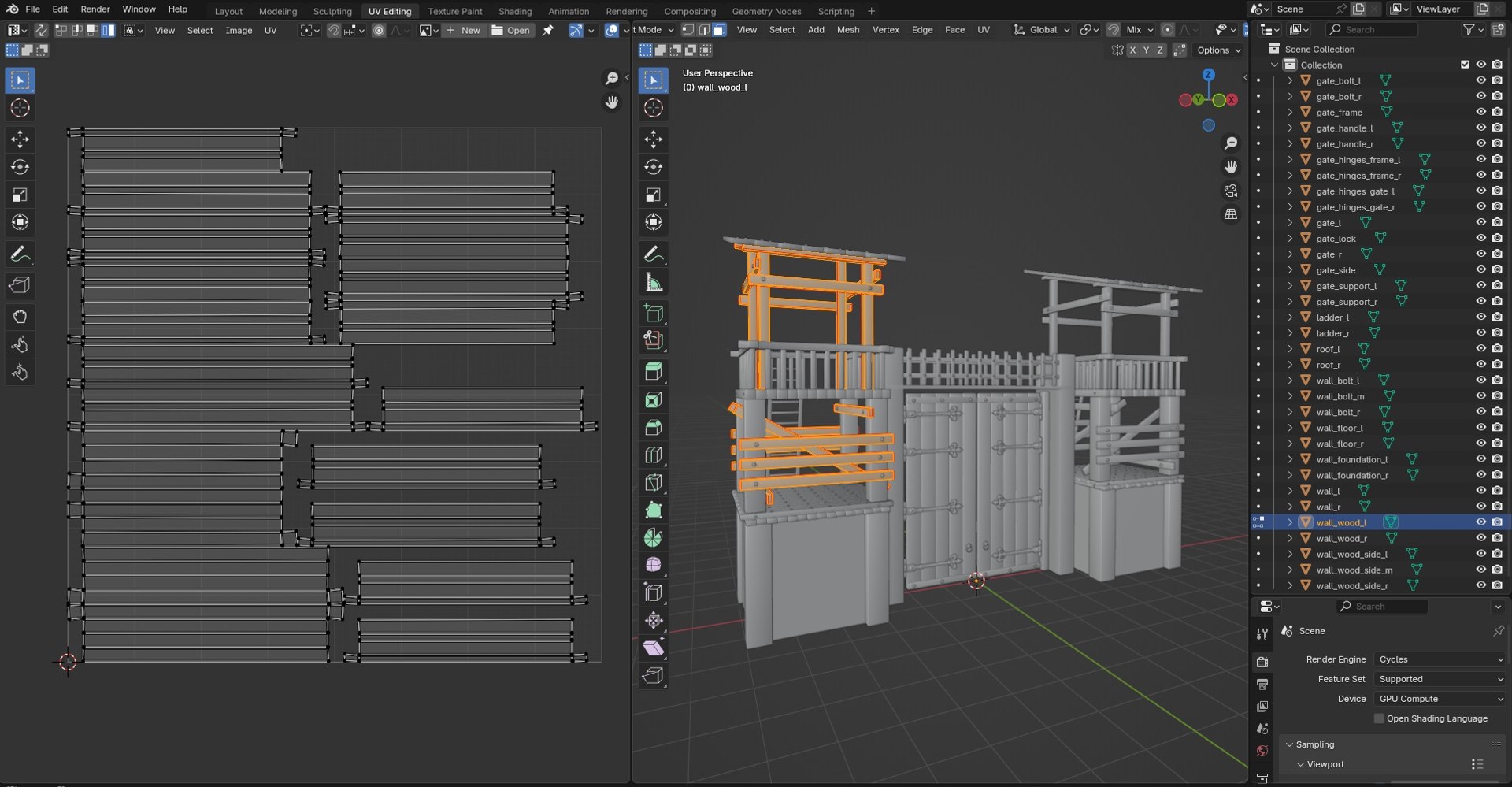Hide wall_wood_r in viewport
The height and width of the screenshot is (787, 1512).
coord(1480,538)
